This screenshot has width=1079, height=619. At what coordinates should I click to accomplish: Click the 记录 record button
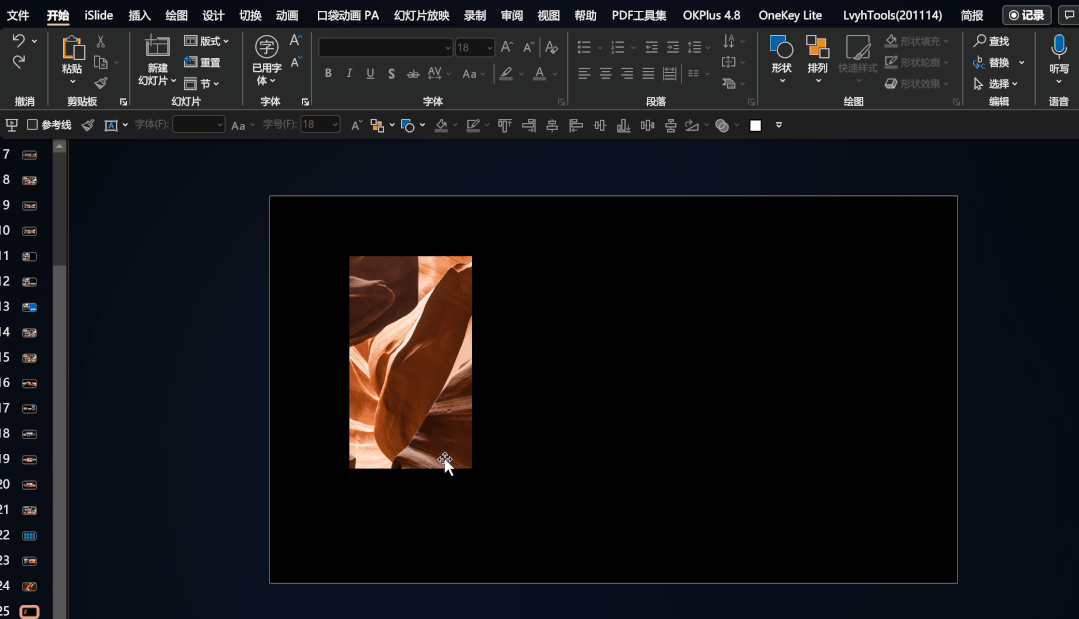point(1026,15)
